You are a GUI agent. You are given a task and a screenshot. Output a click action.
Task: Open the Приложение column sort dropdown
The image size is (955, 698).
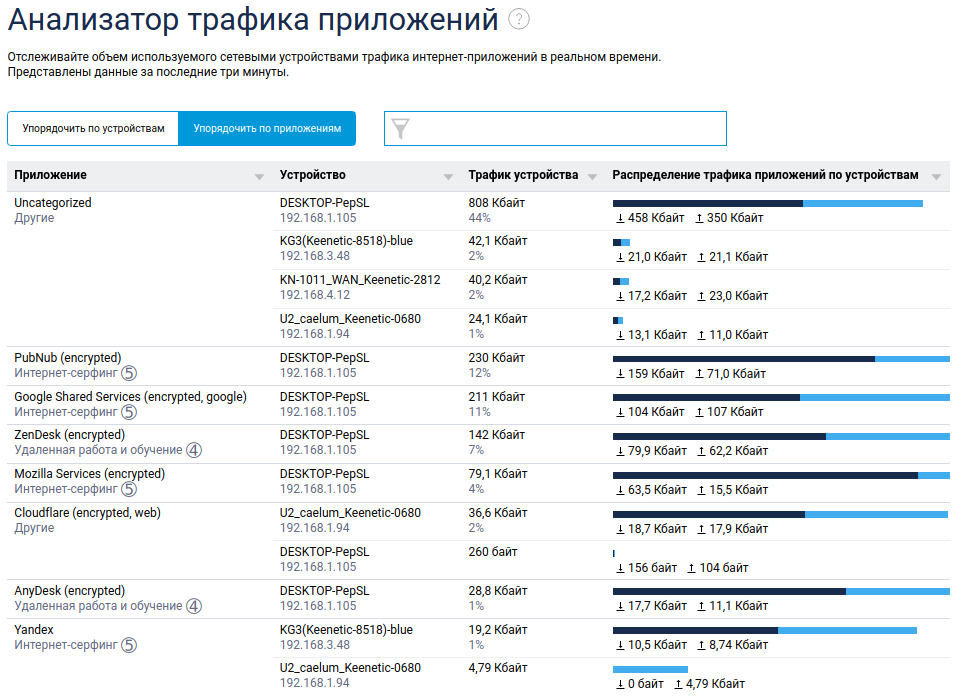point(259,176)
